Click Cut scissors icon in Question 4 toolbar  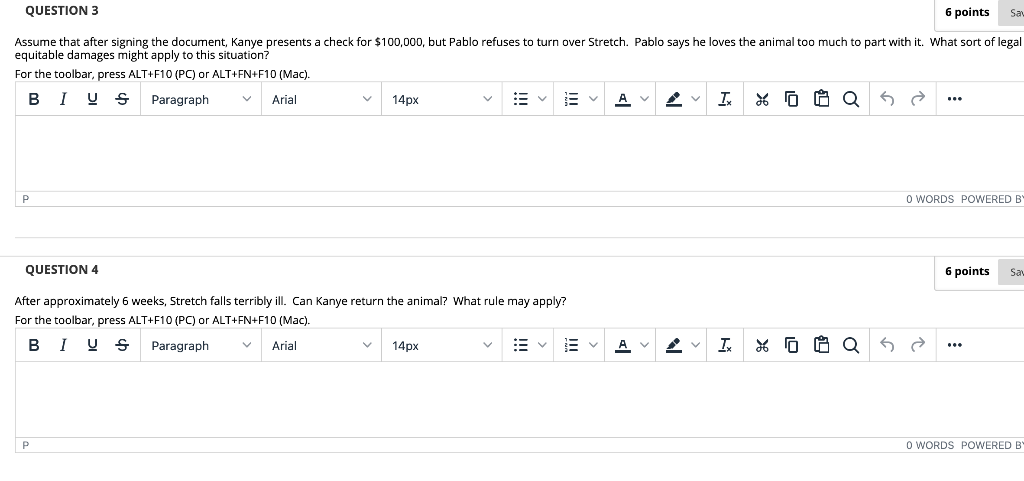click(761, 345)
